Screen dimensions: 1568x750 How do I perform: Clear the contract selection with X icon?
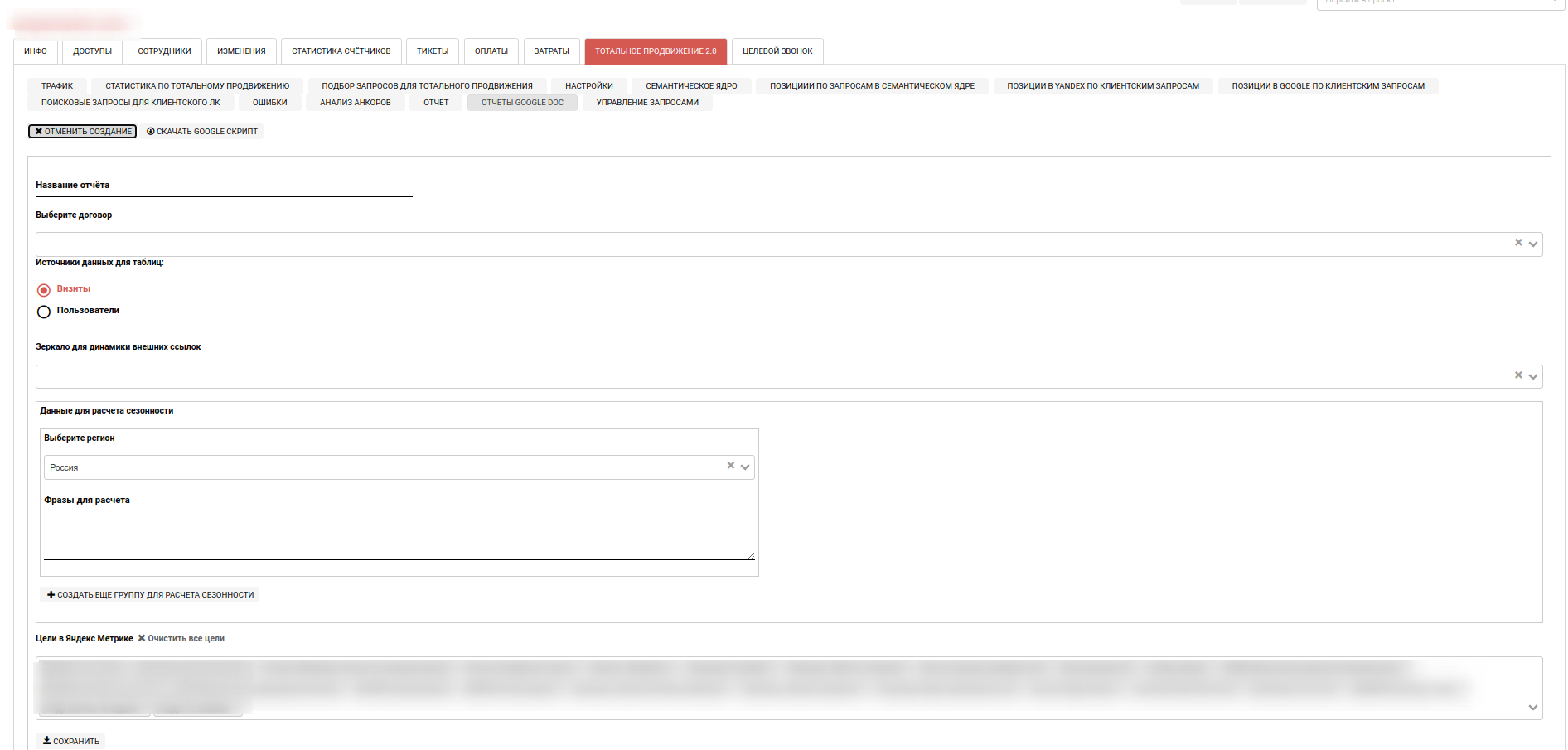1518,243
